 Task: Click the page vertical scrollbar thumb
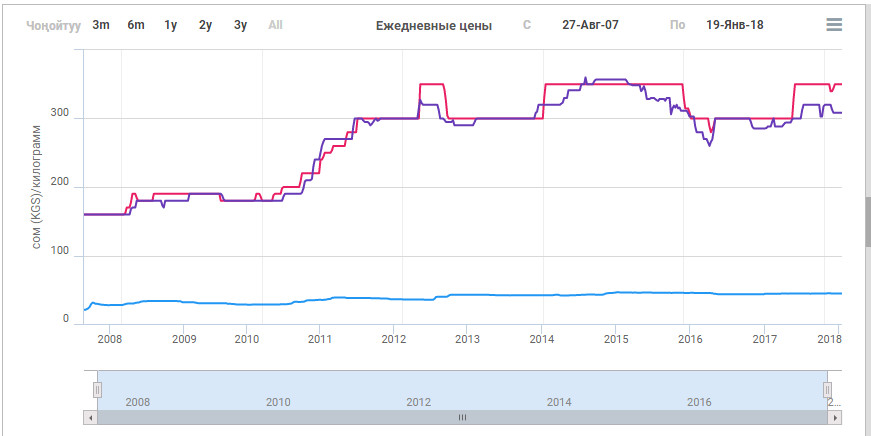[865, 221]
